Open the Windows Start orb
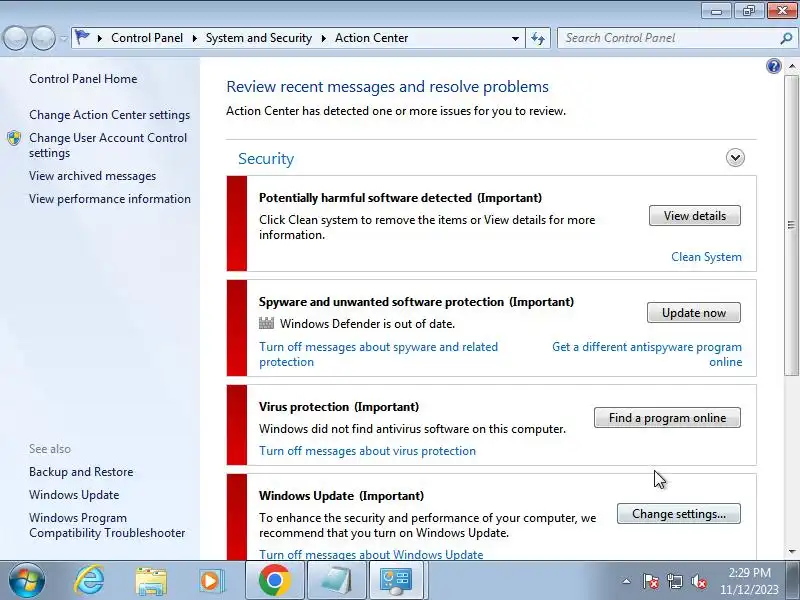Image resolution: width=800 pixels, height=600 pixels. pos(27,580)
